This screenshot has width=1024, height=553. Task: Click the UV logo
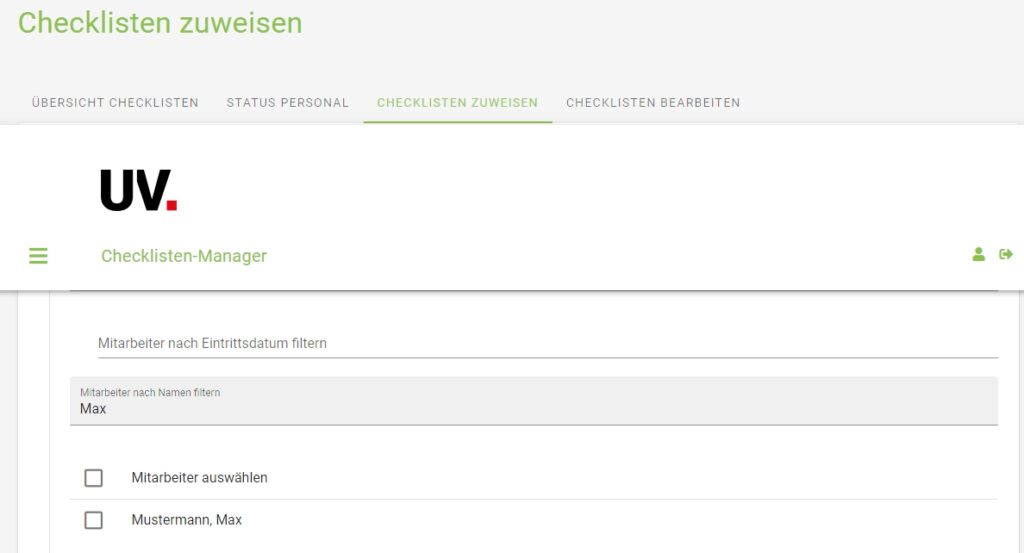coord(138,190)
